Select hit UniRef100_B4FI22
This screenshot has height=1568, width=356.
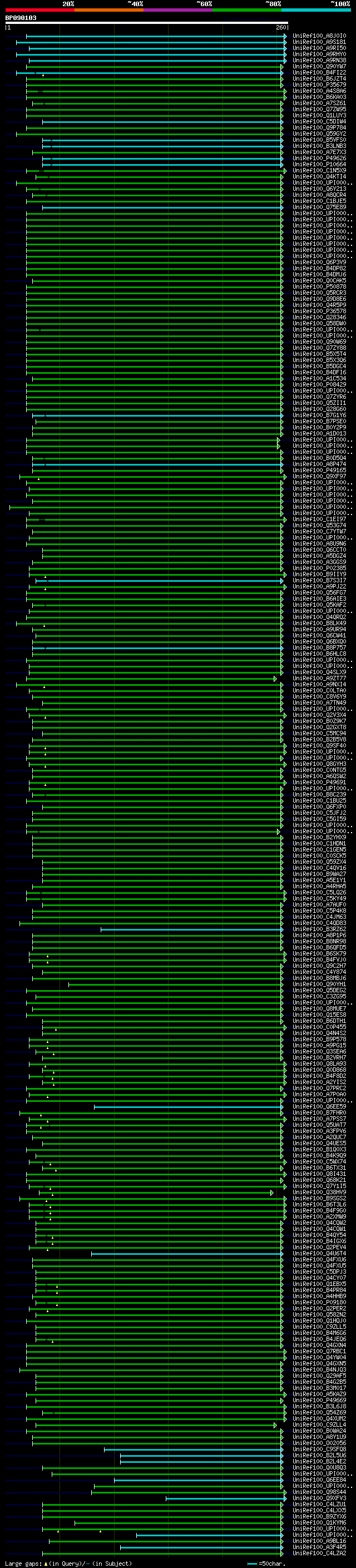point(319,72)
